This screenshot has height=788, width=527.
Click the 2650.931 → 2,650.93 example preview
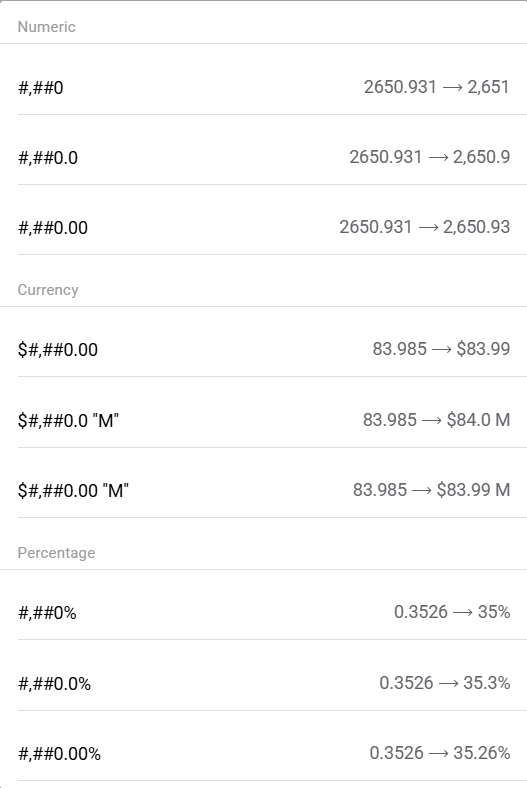coord(425,227)
